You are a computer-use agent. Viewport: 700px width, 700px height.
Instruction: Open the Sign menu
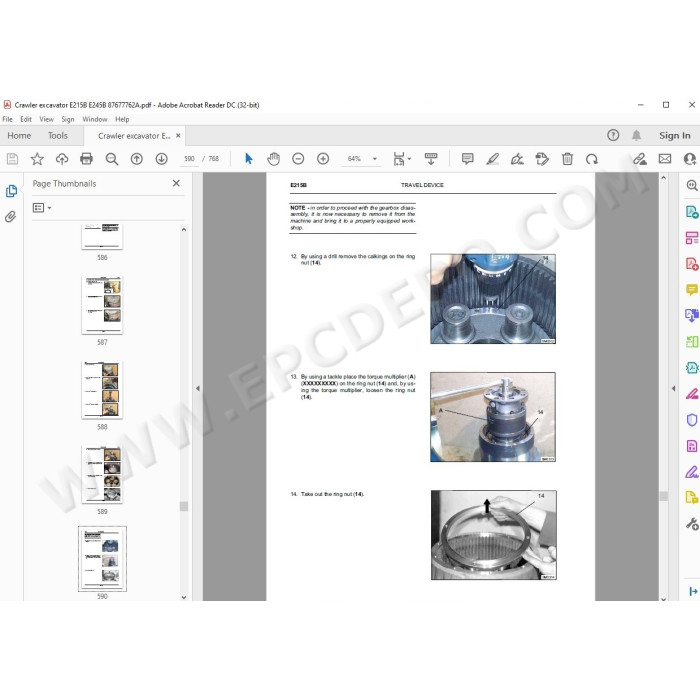point(68,119)
